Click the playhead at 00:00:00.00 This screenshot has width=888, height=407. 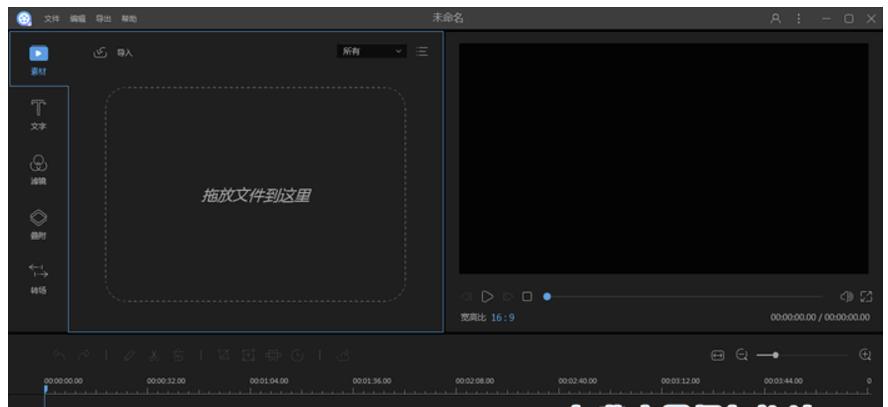coord(46,389)
